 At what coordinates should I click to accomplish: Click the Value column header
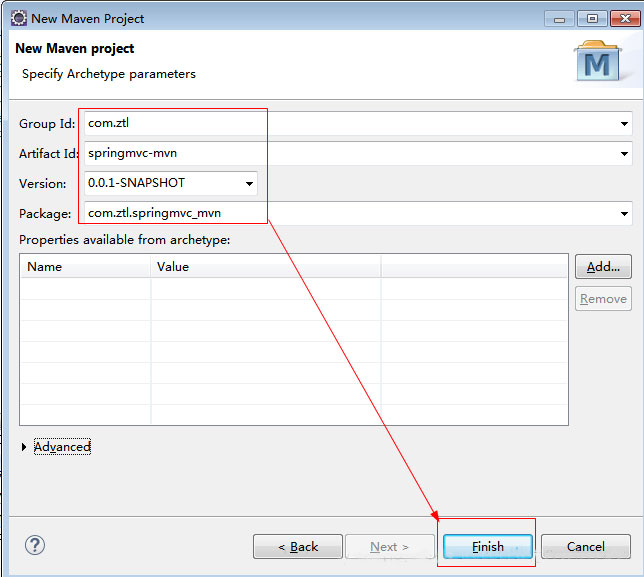[266, 267]
